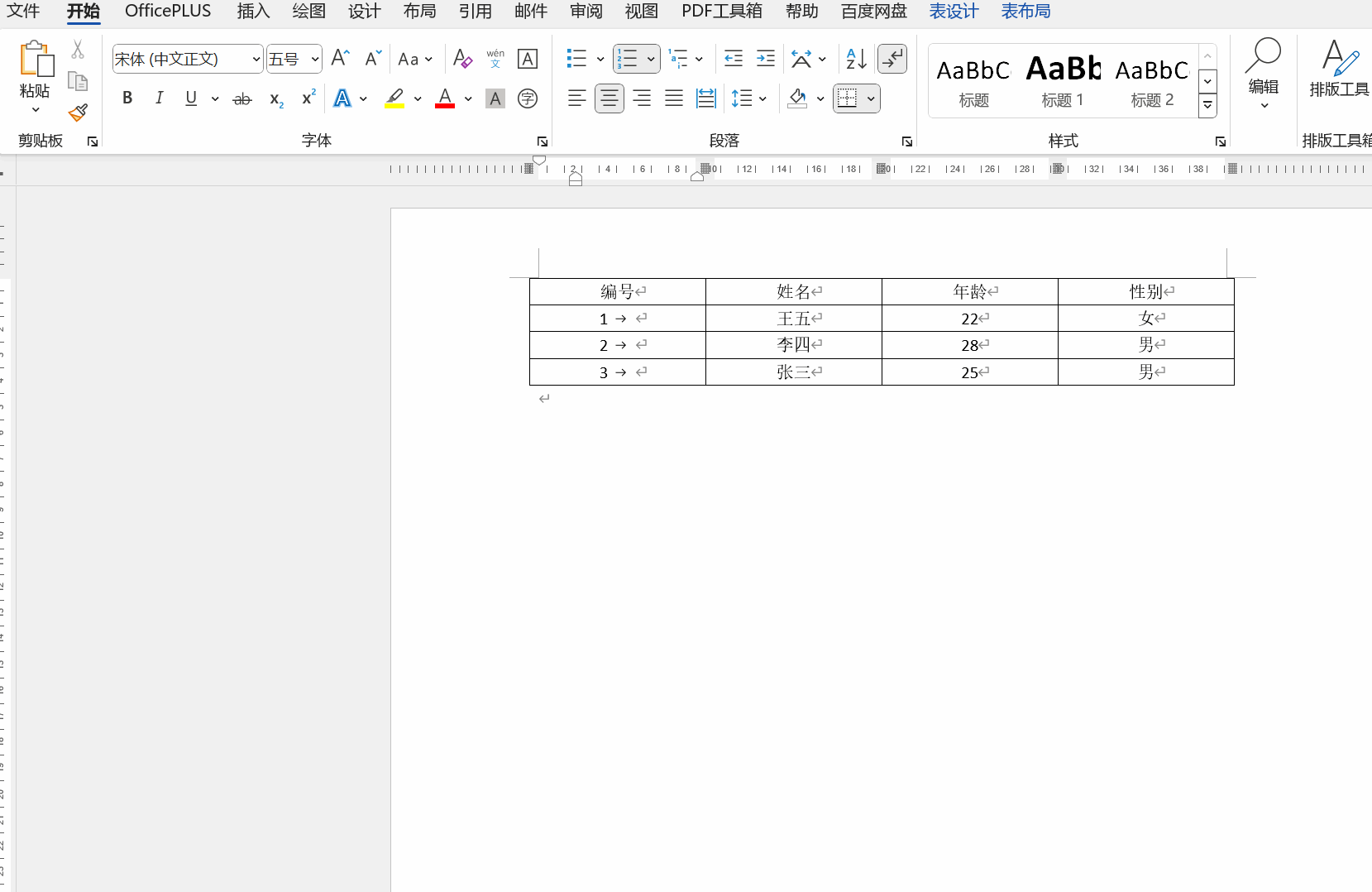The height and width of the screenshot is (892, 1372).
Task: Open the font size dropdown 五号
Action: (x=315, y=60)
